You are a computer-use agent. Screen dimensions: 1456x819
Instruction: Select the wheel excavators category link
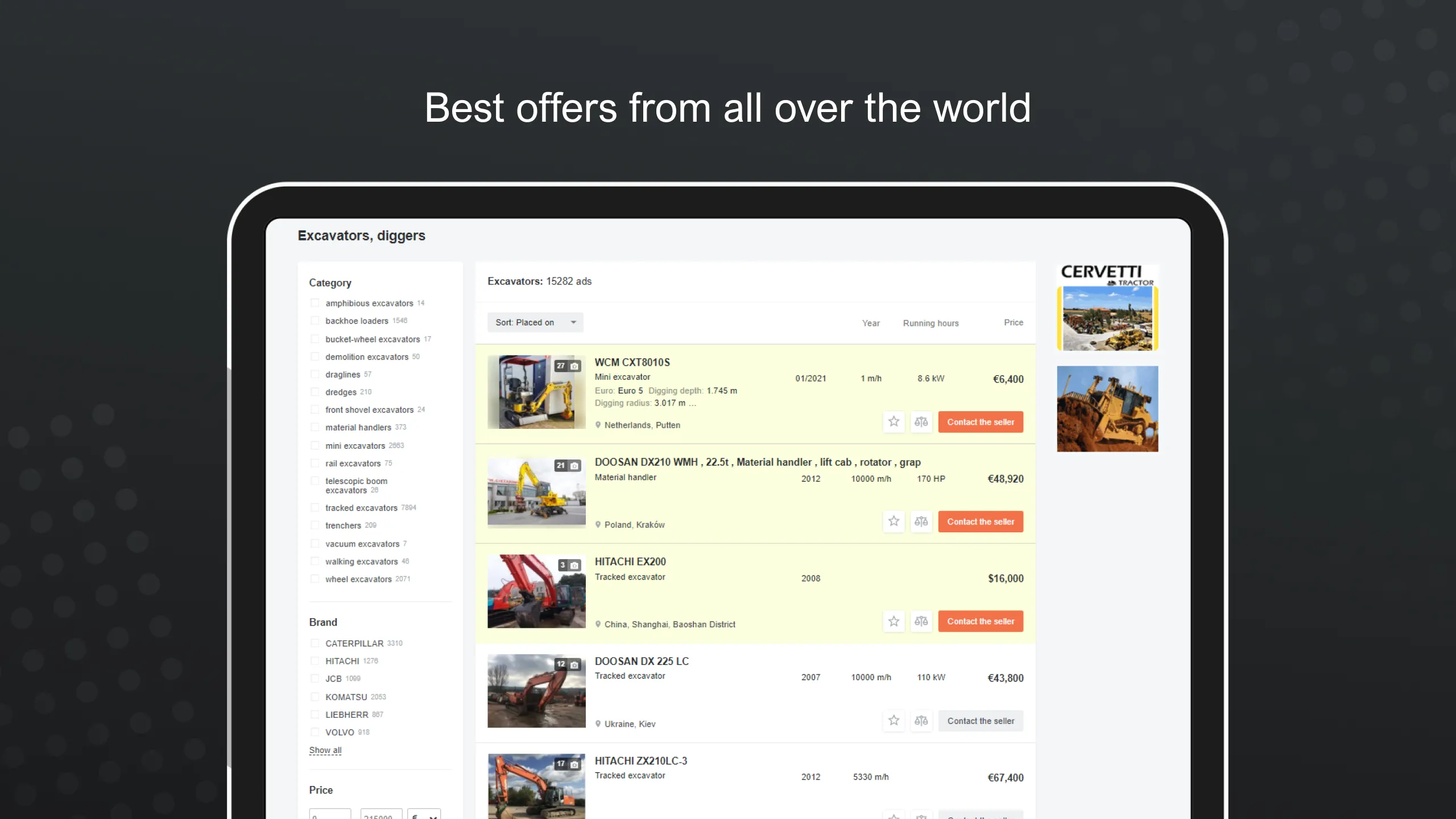(358, 579)
